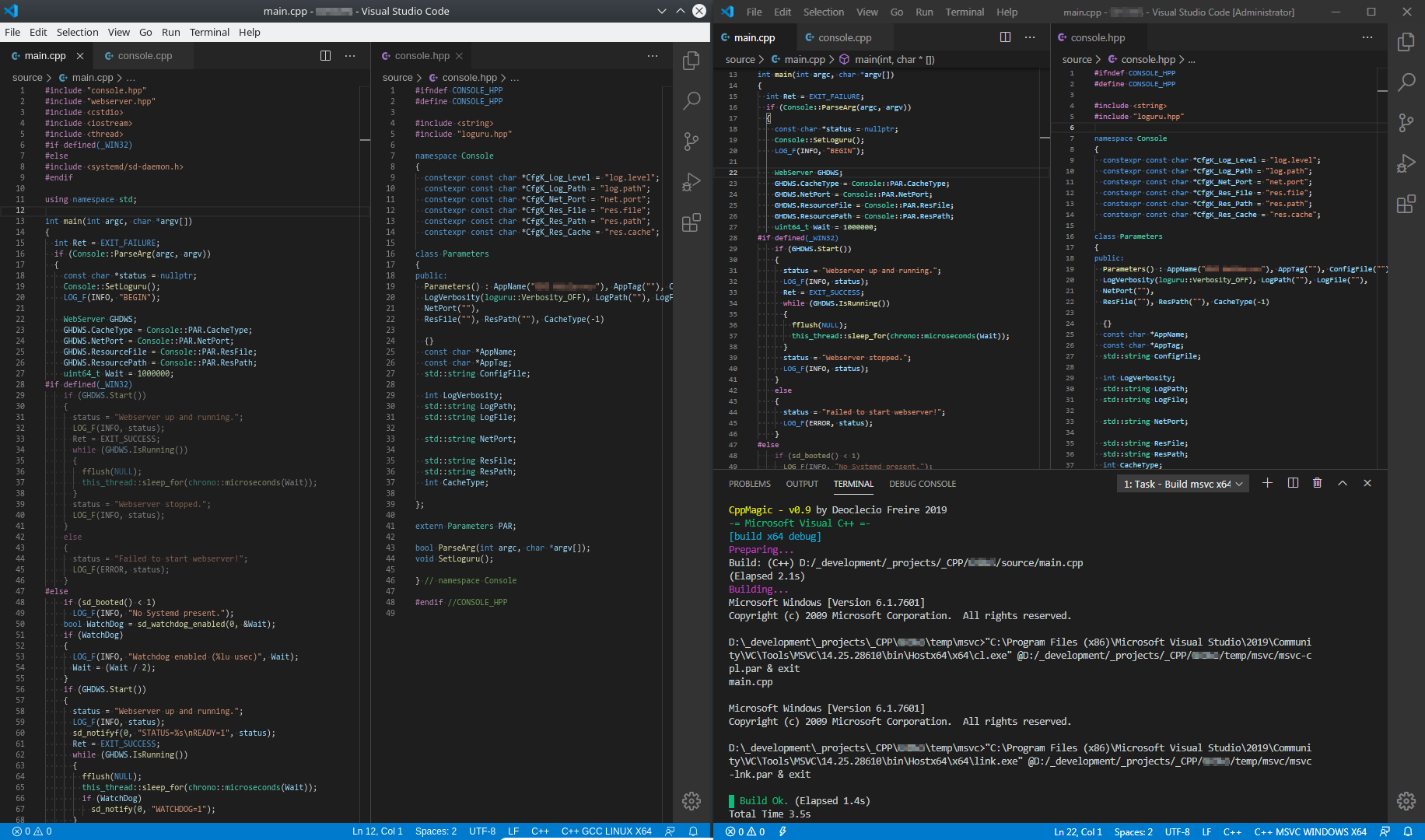Open the Selection menu in the left window
The width and height of the screenshot is (1425, 840).
77,32
